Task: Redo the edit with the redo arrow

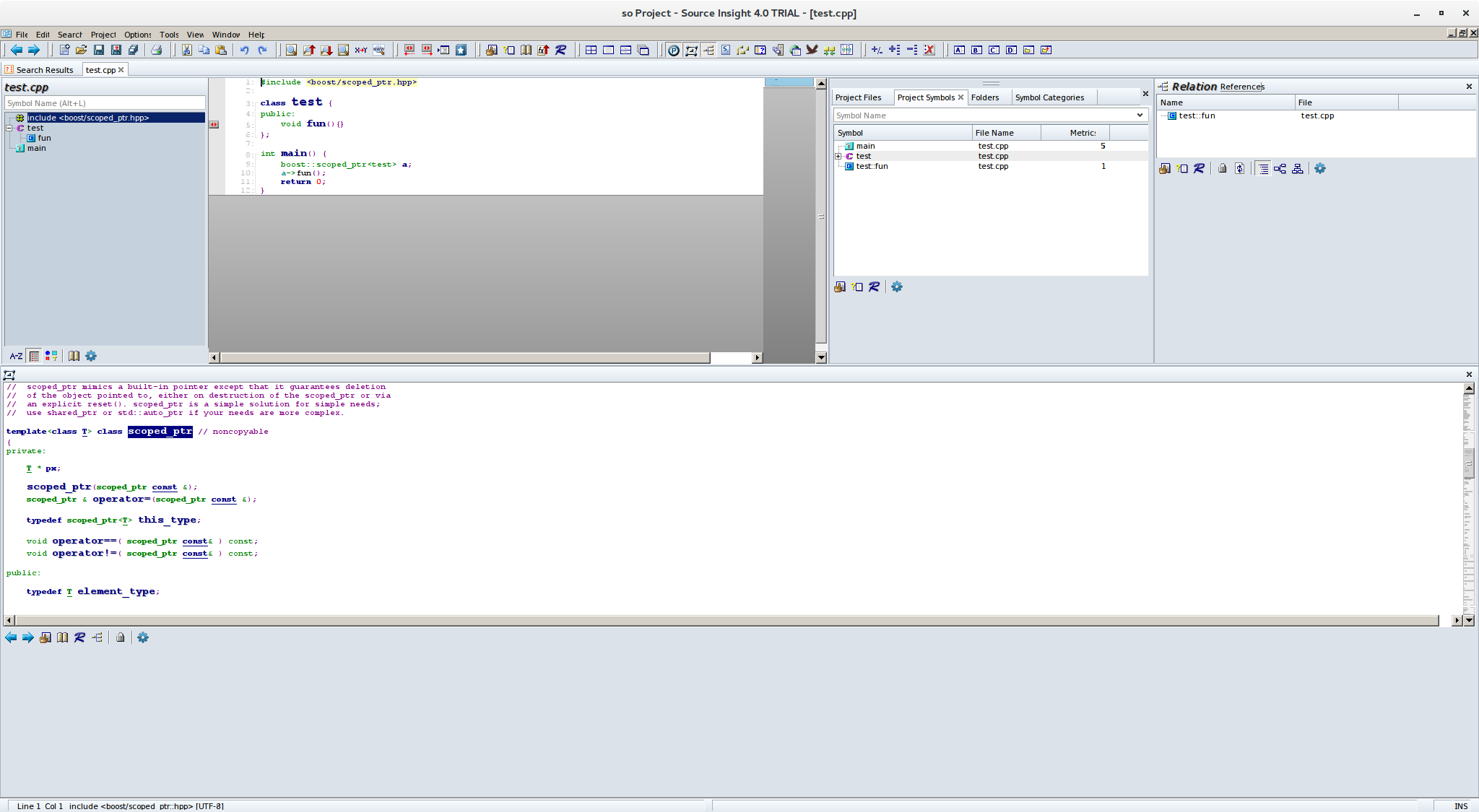Action: click(x=262, y=50)
